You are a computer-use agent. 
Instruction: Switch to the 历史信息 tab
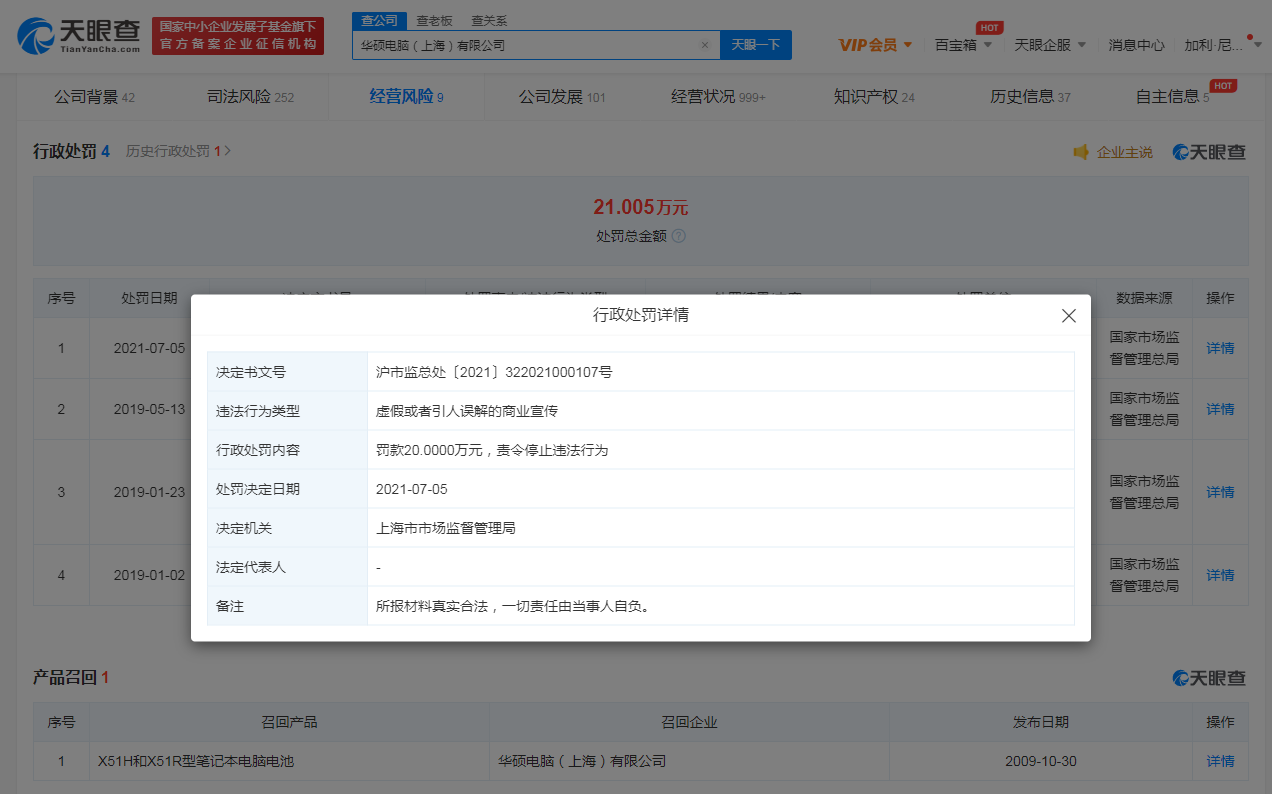(x=1030, y=97)
